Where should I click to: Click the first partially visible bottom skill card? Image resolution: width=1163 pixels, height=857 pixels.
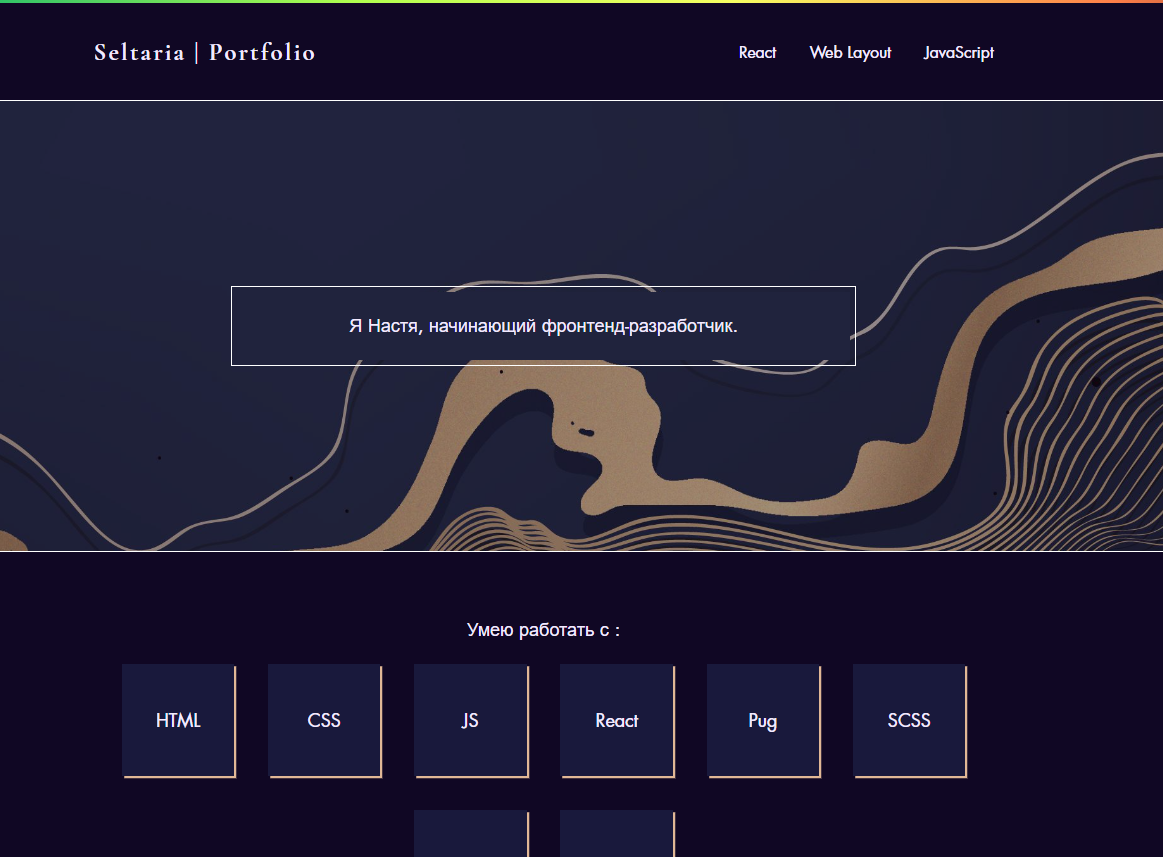tap(470, 835)
